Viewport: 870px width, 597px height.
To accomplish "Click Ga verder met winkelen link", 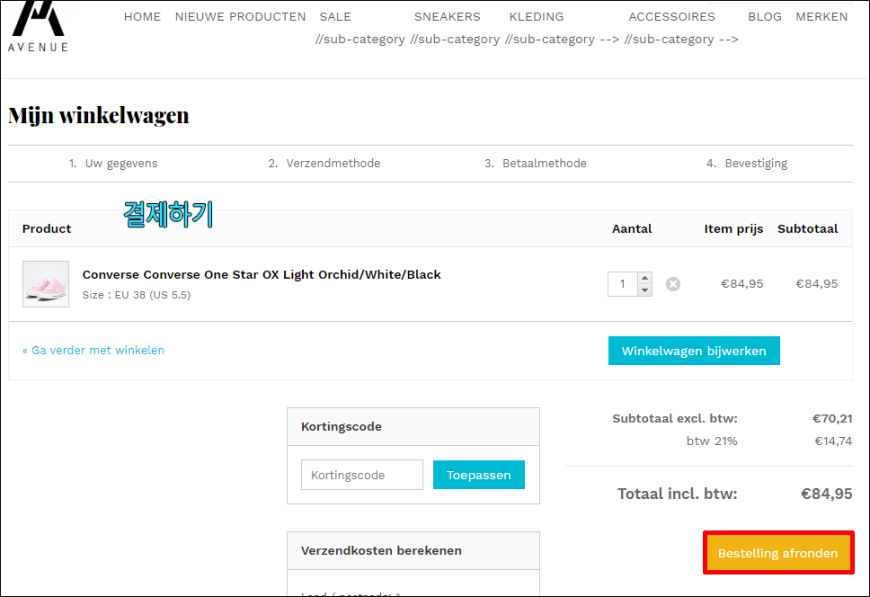I will tap(93, 350).
